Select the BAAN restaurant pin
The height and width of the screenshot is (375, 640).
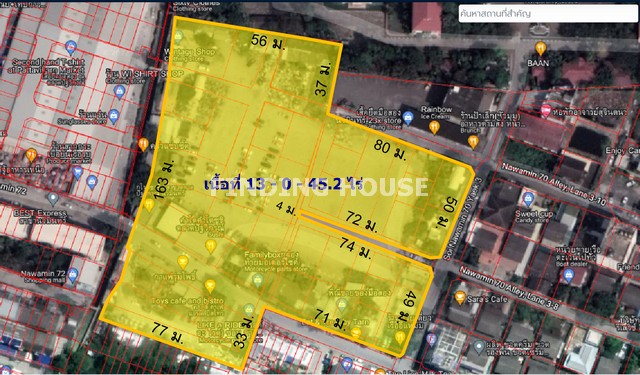(x=540, y=49)
